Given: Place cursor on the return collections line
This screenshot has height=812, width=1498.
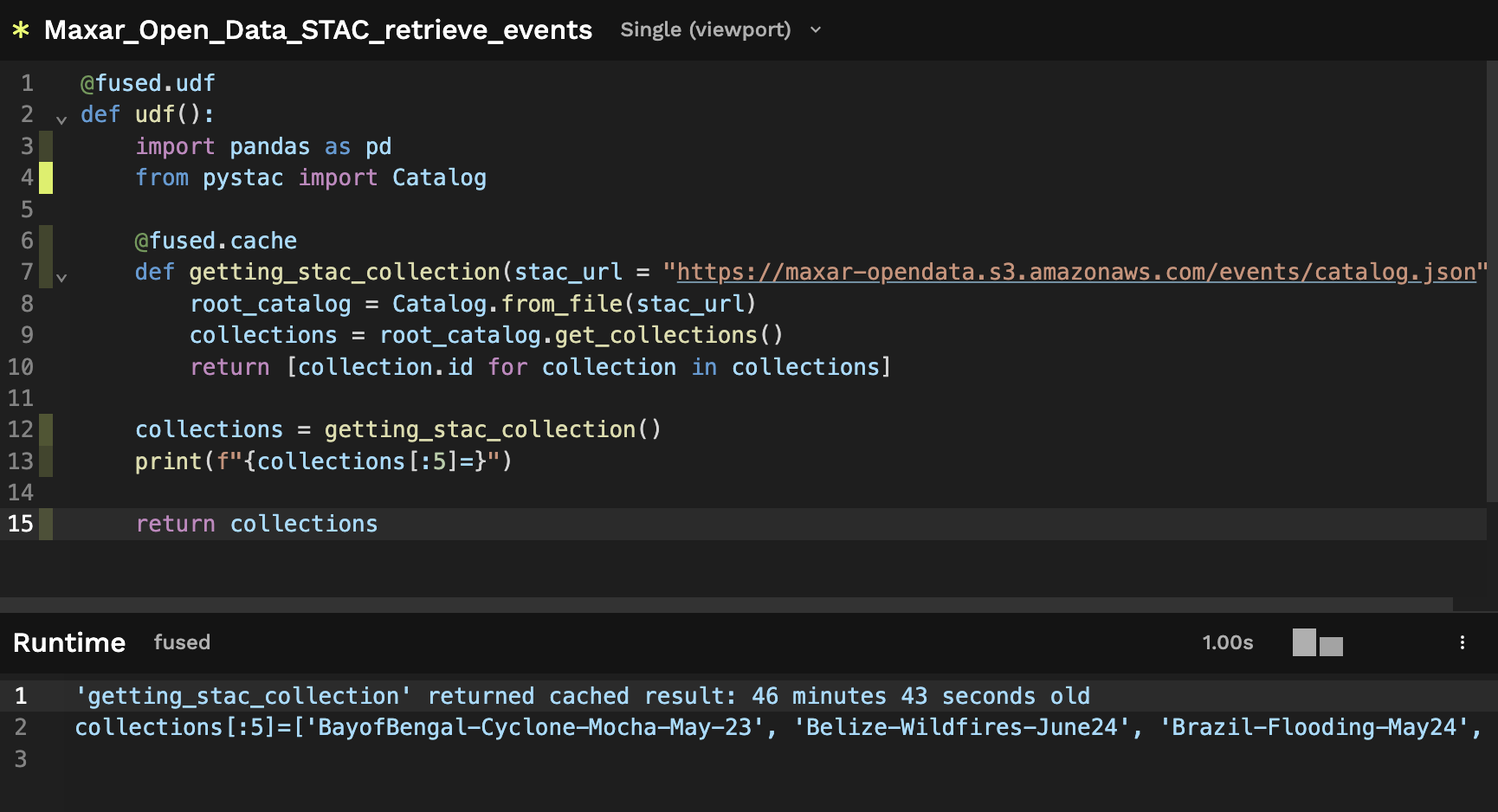Looking at the screenshot, I should [256, 524].
